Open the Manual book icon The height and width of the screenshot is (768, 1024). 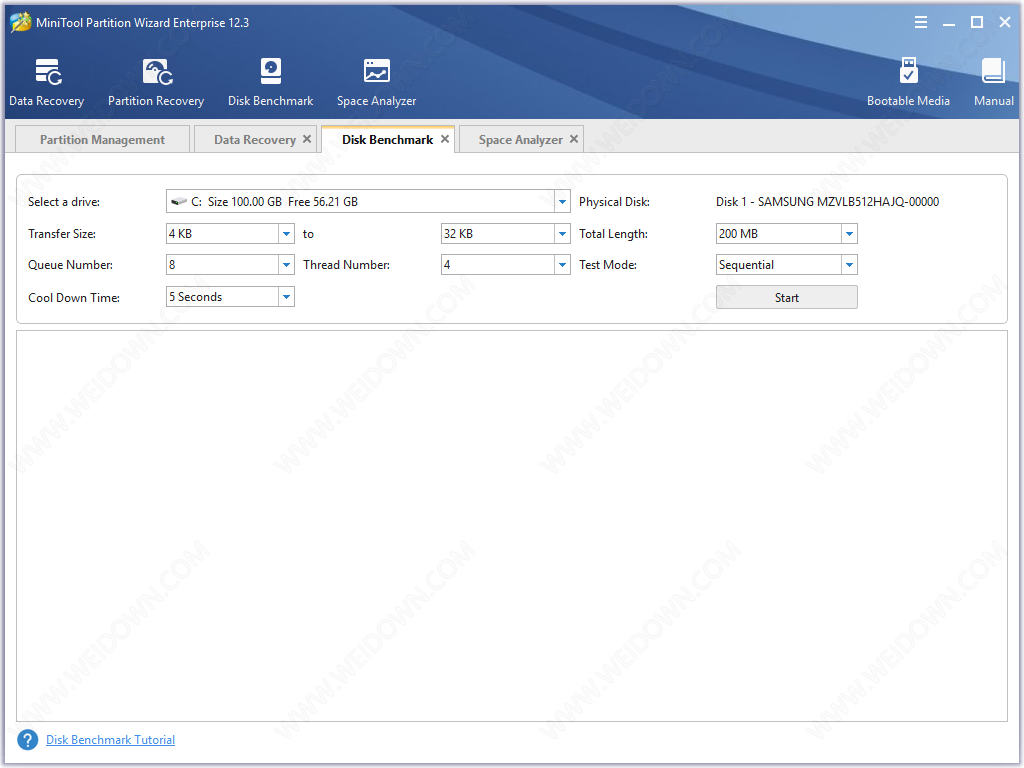[x=993, y=72]
